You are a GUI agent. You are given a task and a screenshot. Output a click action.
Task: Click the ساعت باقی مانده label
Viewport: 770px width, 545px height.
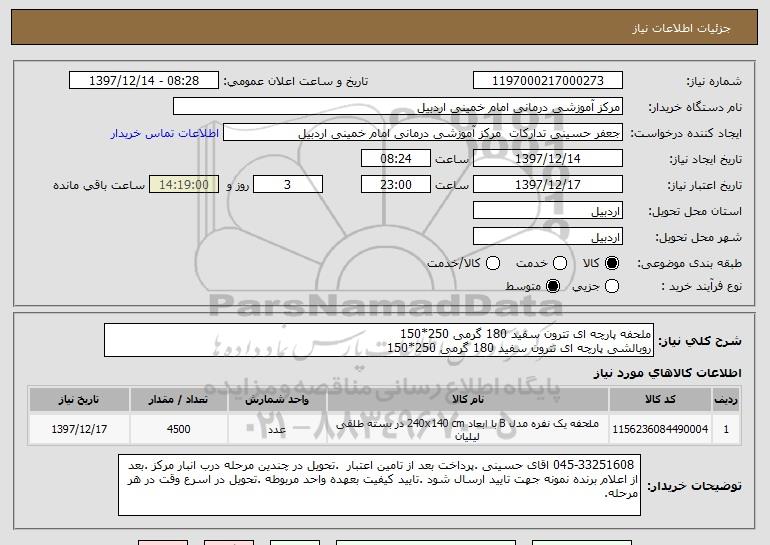tap(99, 185)
